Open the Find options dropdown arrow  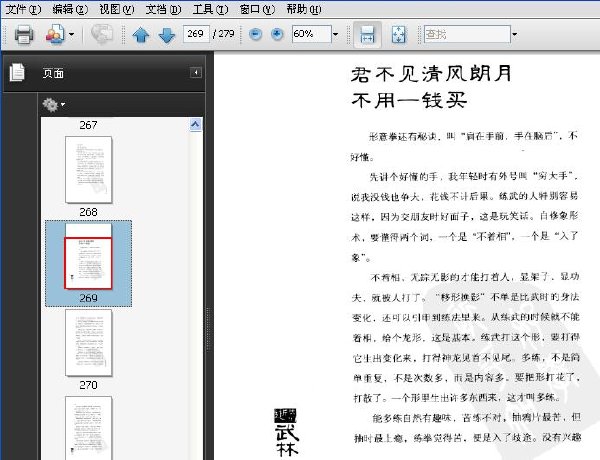[x=515, y=34]
